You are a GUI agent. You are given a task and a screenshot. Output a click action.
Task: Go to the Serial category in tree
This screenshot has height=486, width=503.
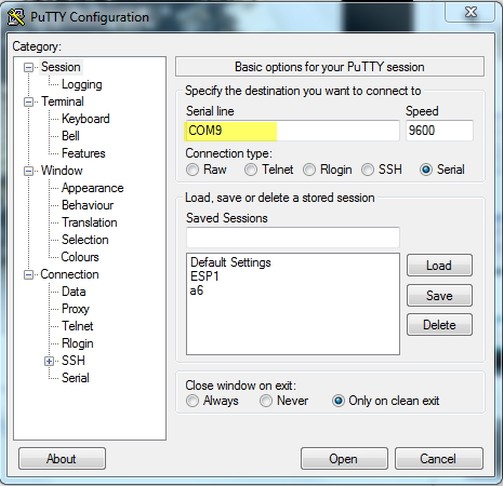tap(76, 378)
